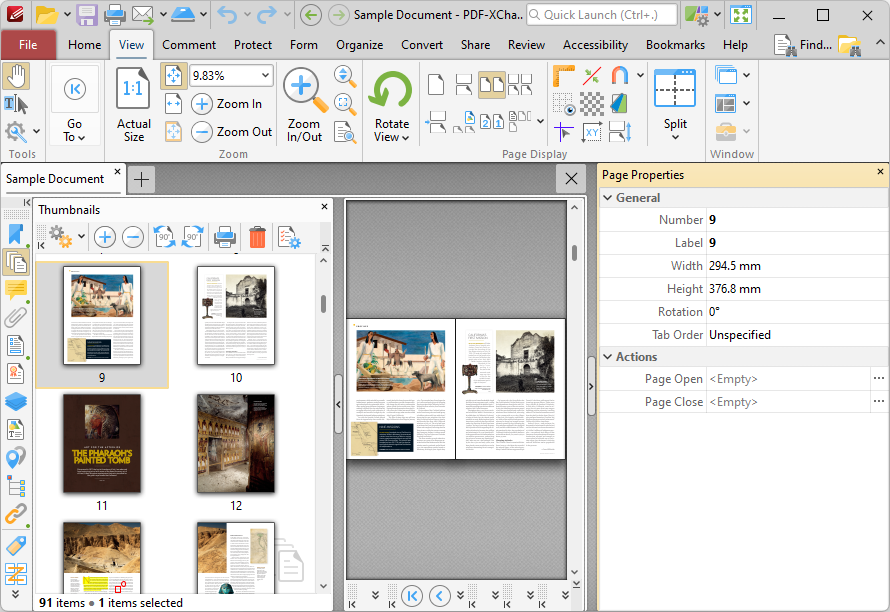The image size is (890, 612).
Task: Delete pages with trash icon
Action: tap(257, 237)
